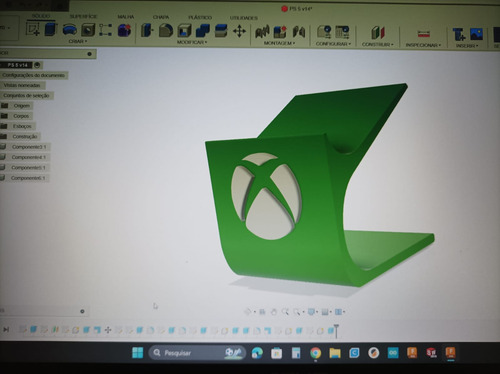Viewport: 500px width, 374px height.
Task: Select the Split Body tool
Action: (x=220, y=31)
